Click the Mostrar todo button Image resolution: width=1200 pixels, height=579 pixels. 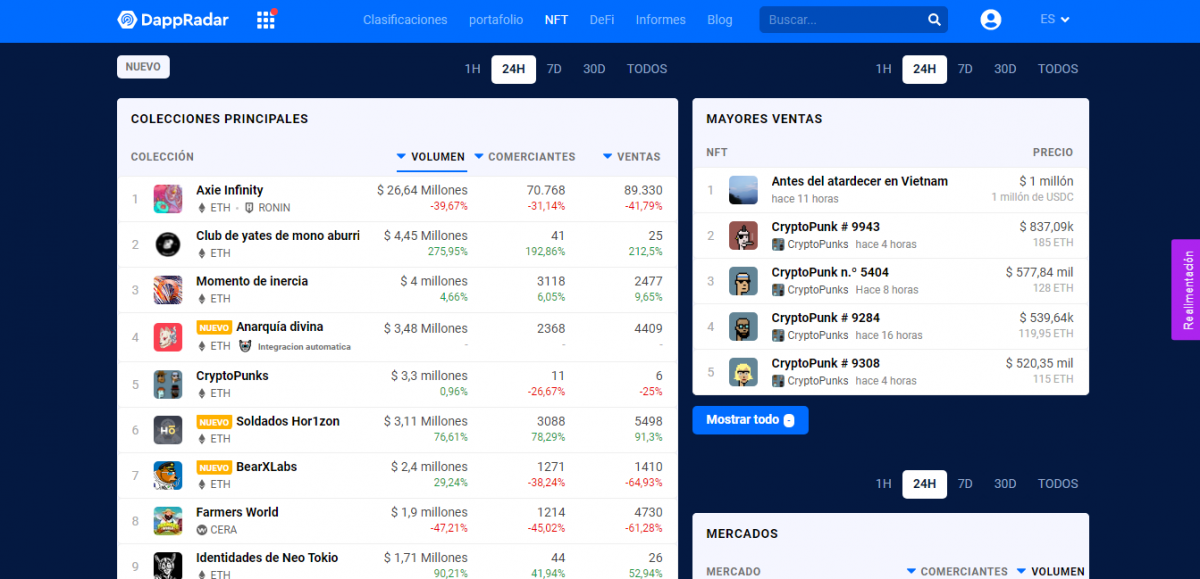[x=749, y=420]
